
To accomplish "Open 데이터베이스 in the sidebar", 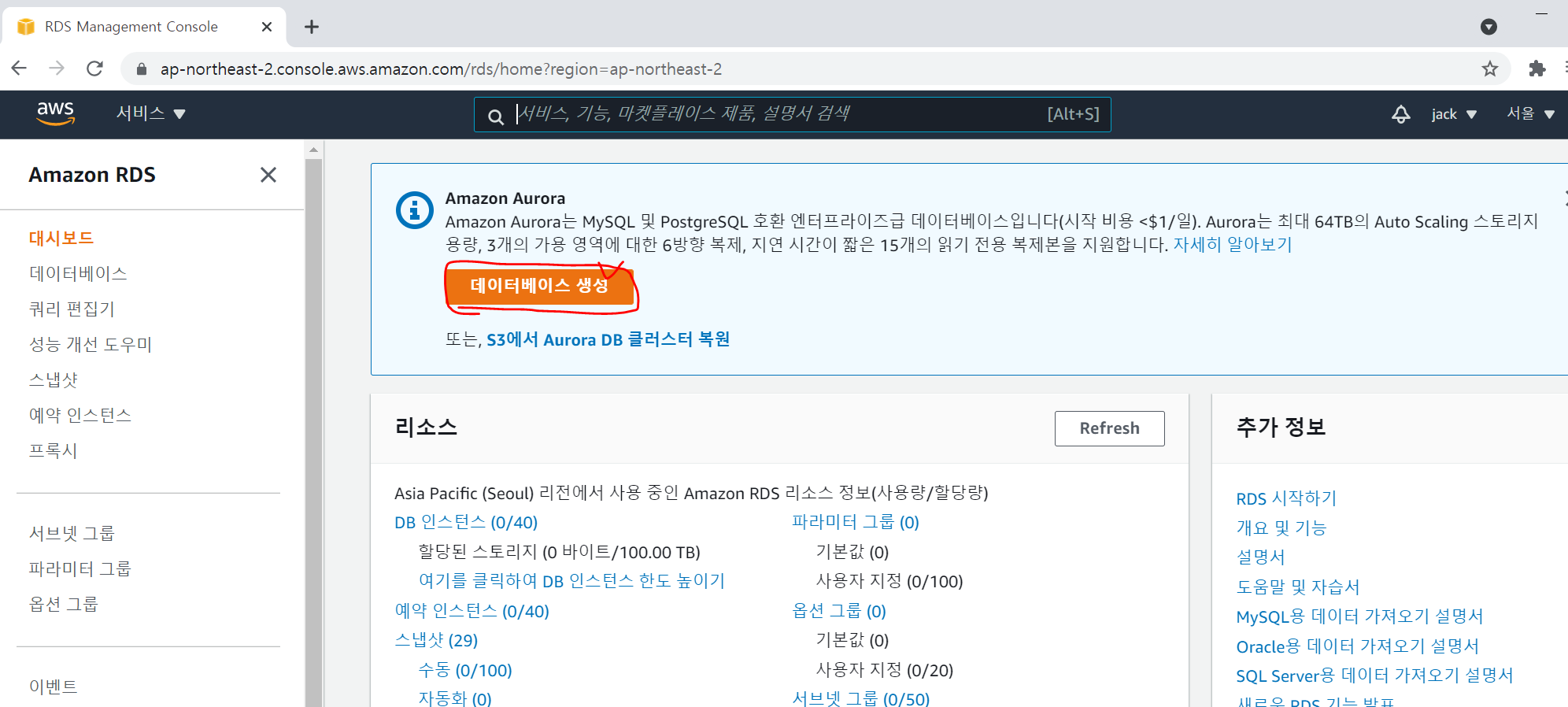I will [x=78, y=273].
